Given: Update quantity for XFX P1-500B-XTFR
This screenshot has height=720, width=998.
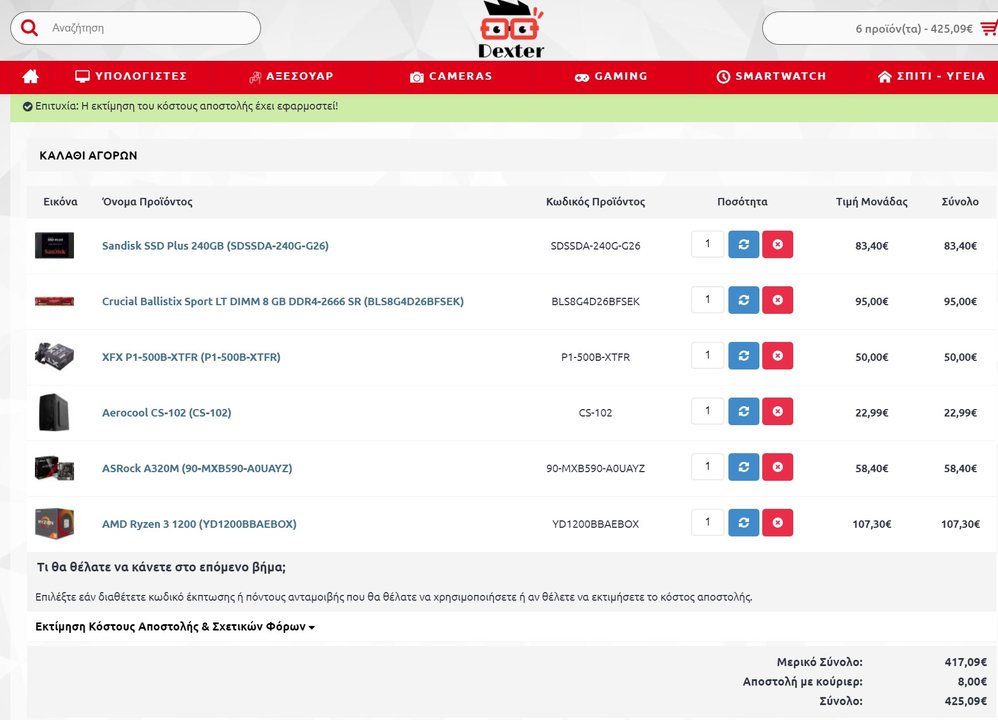Looking at the screenshot, I should [743, 356].
